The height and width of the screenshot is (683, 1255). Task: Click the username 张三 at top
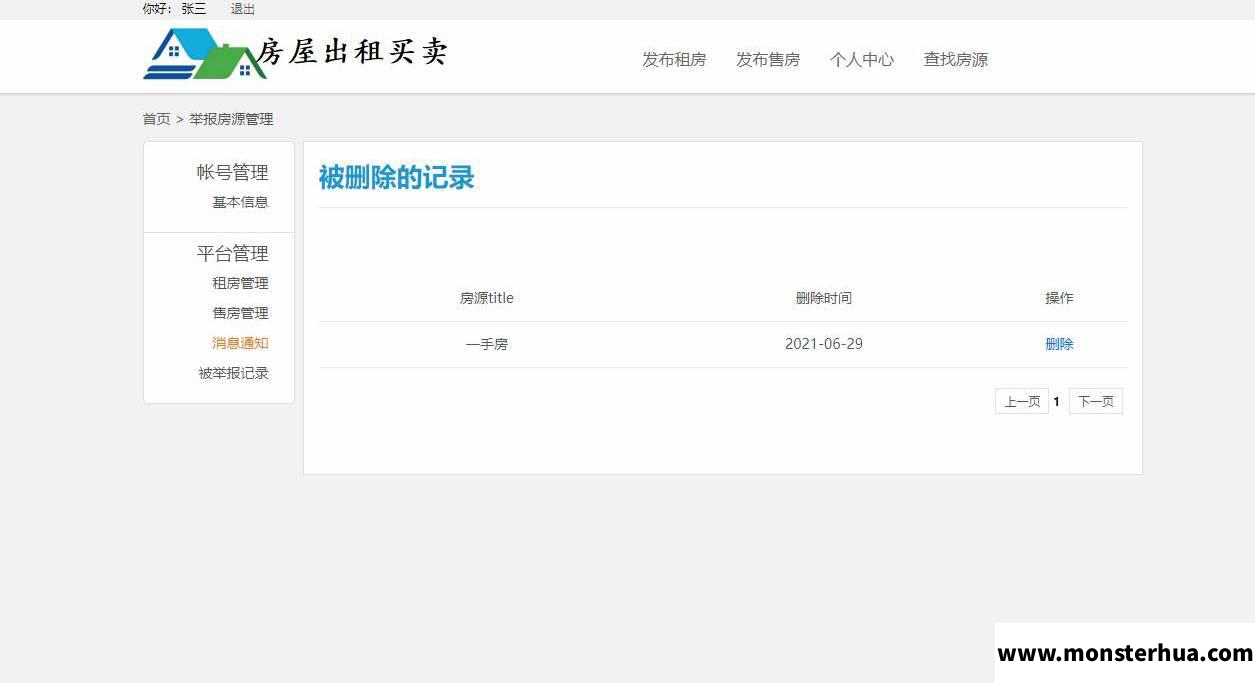coord(194,9)
